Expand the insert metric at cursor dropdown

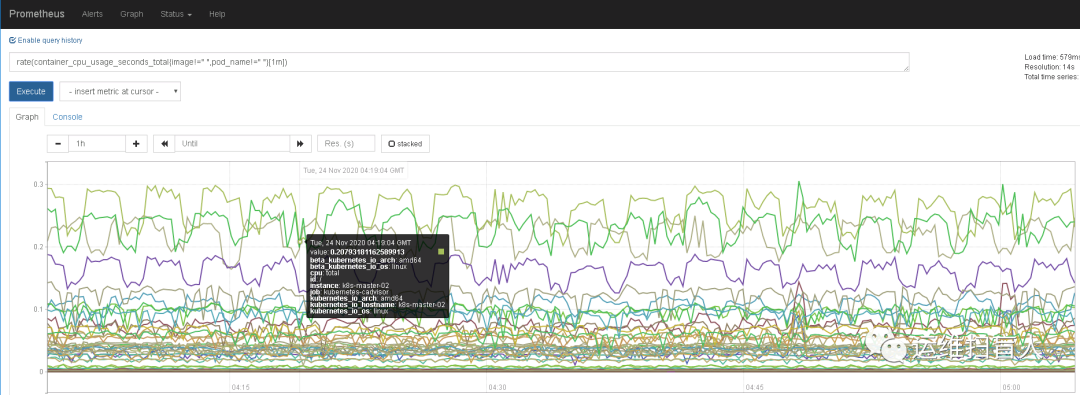coord(120,91)
